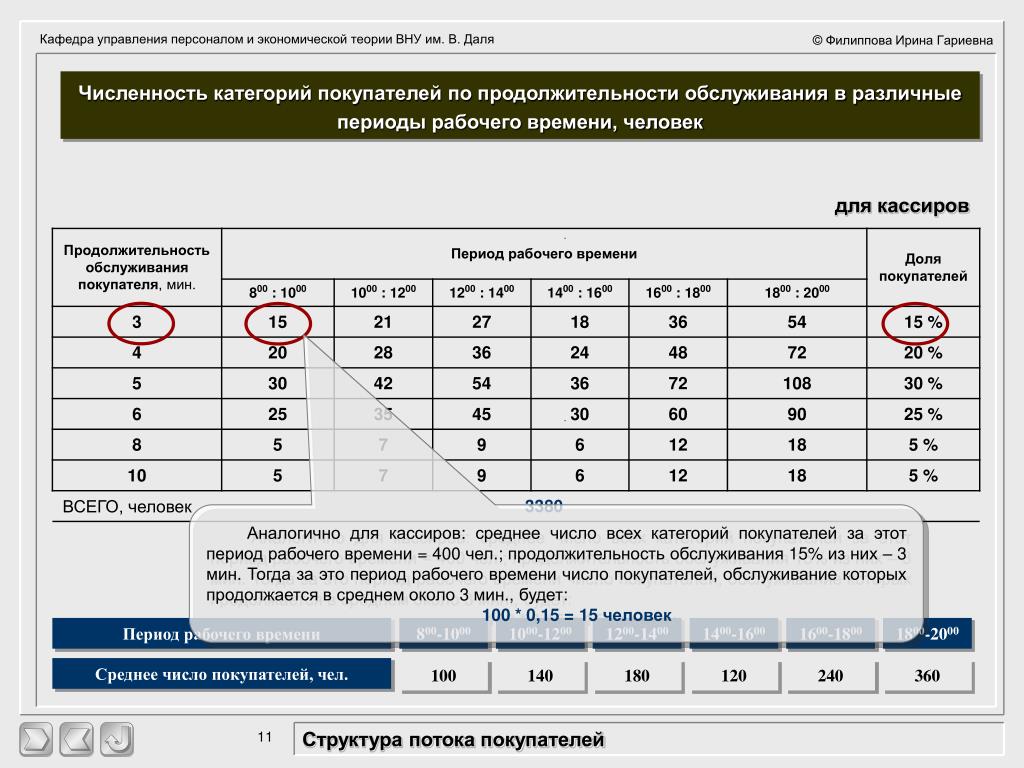The height and width of the screenshot is (768, 1024).
Task: Click cell '108' in the 5-minute row
Action: pos(797,383)
